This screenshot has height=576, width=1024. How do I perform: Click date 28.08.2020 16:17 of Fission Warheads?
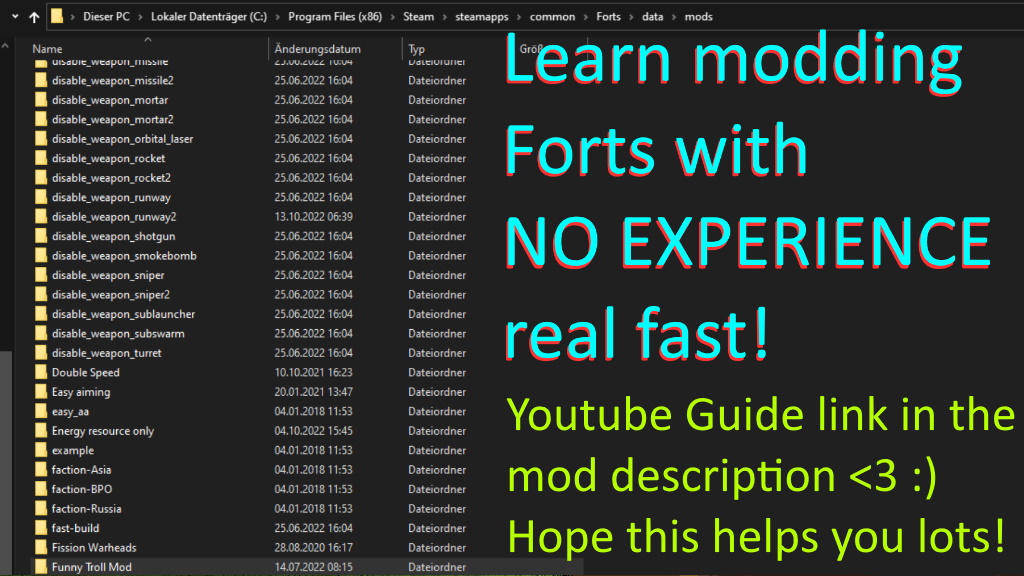[313, 548]
